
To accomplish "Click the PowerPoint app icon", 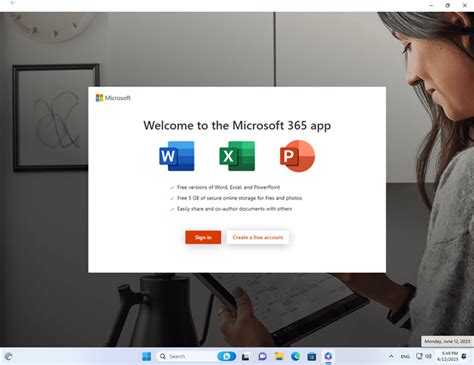I will pos(297,156).
